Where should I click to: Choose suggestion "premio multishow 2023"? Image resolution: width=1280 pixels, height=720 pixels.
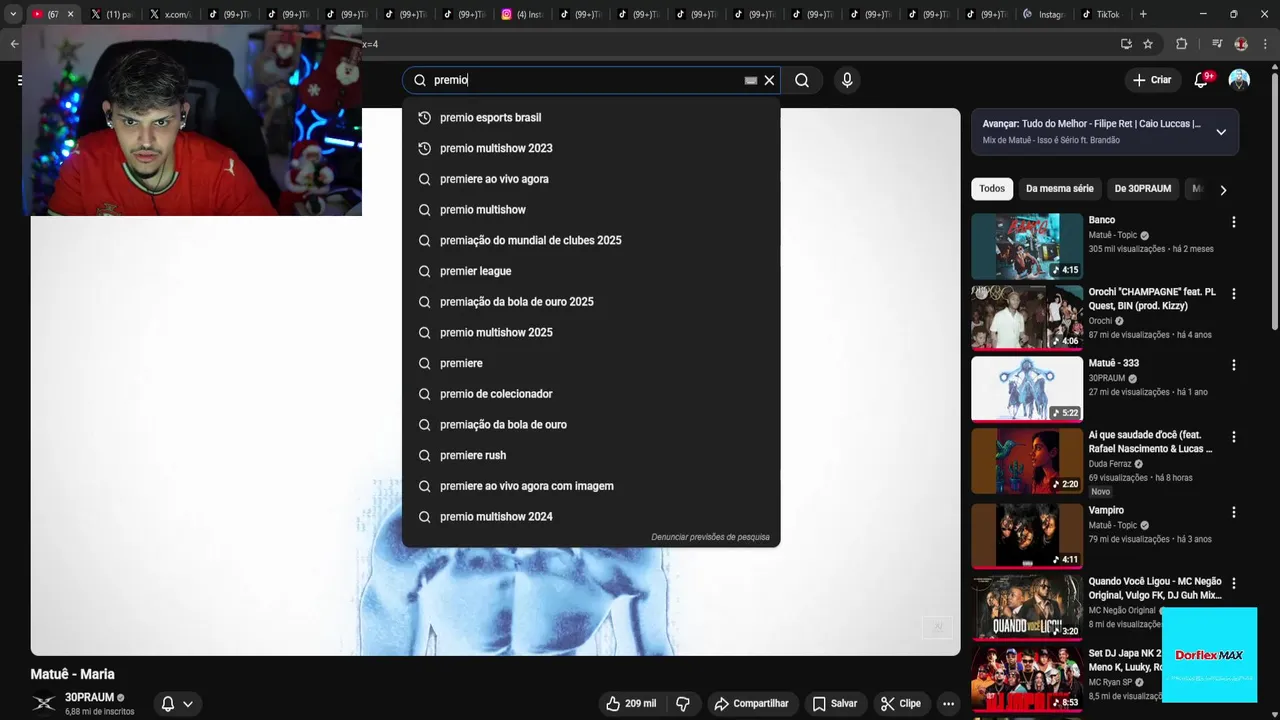[x=591, y=148]
